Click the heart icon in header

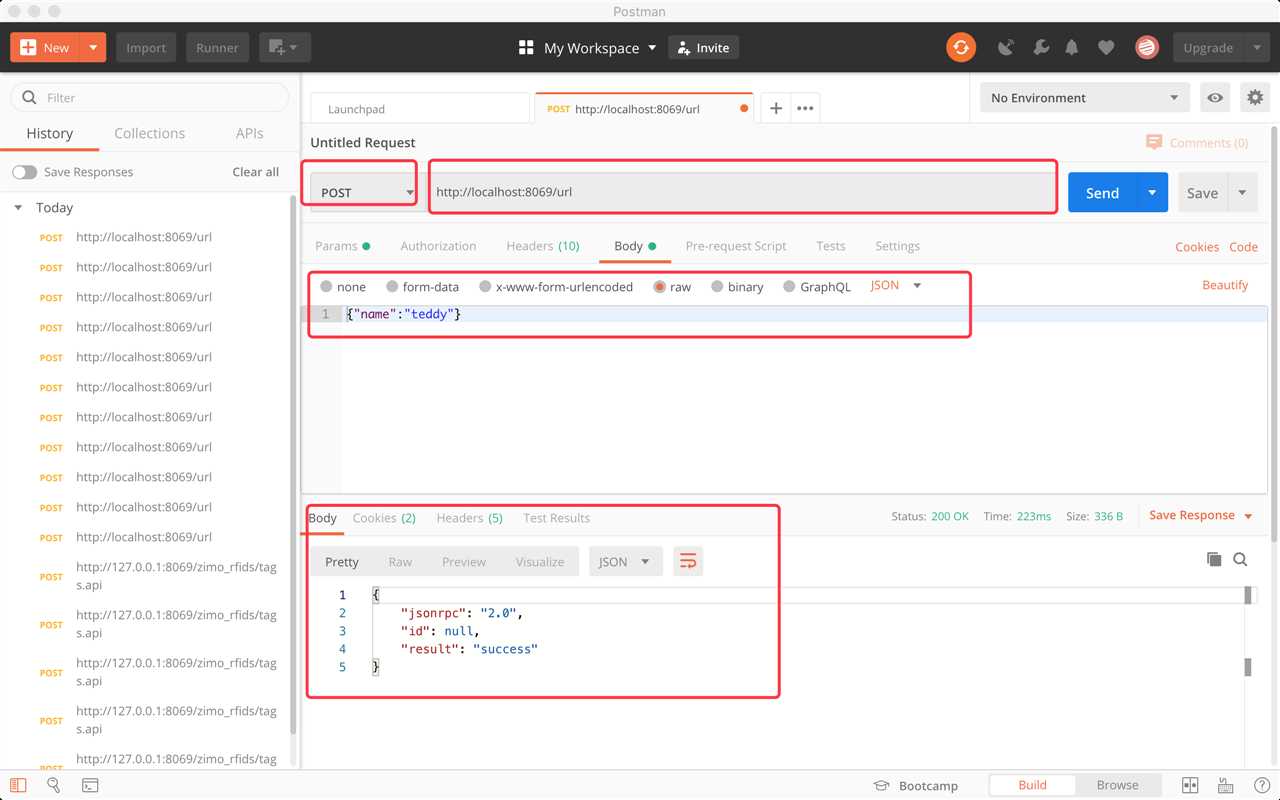[x=1105, y=47]
